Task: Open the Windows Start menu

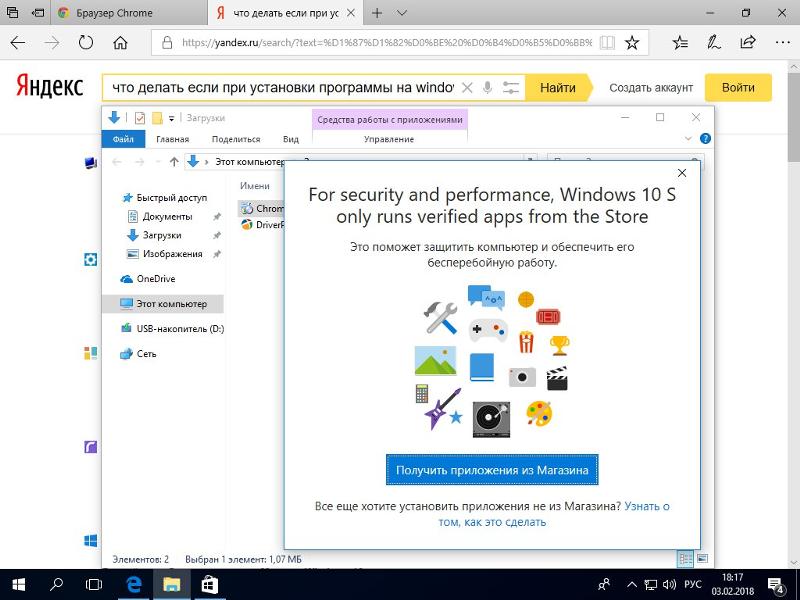Action: [x=18, y=584]
